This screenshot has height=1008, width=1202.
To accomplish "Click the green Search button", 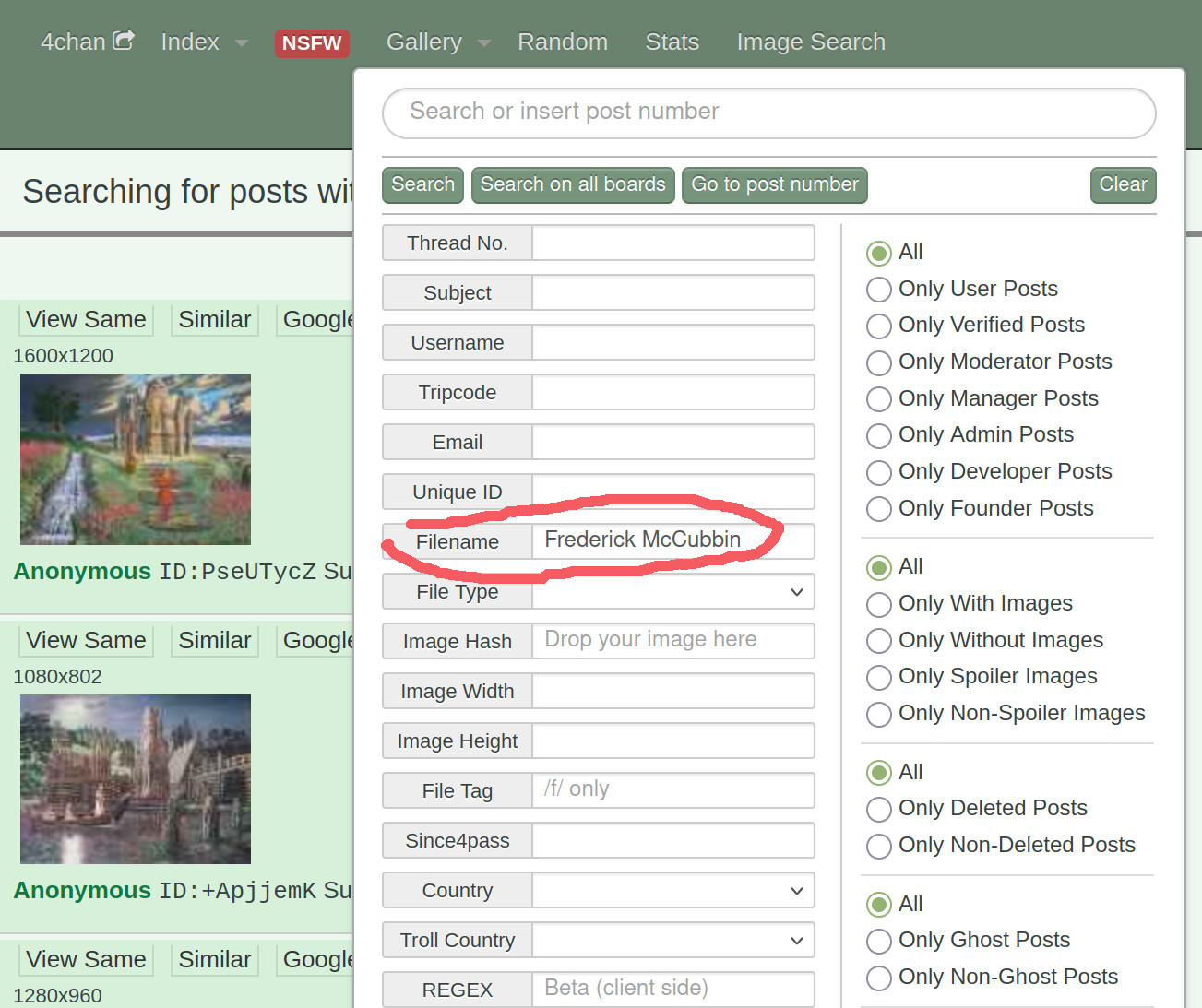I will coord(422,184).
